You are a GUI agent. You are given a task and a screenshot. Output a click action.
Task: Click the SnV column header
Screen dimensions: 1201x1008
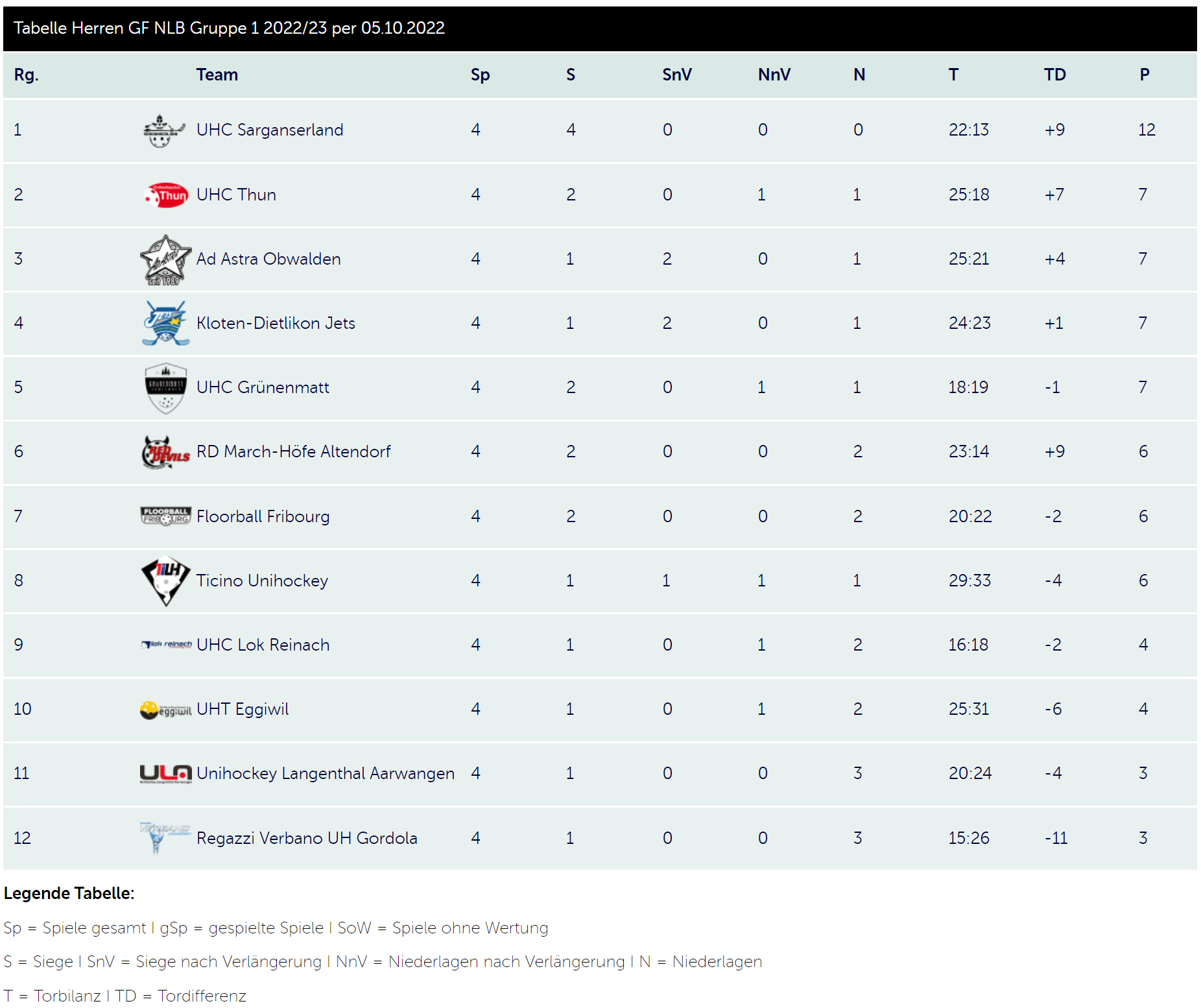[677, 75]
